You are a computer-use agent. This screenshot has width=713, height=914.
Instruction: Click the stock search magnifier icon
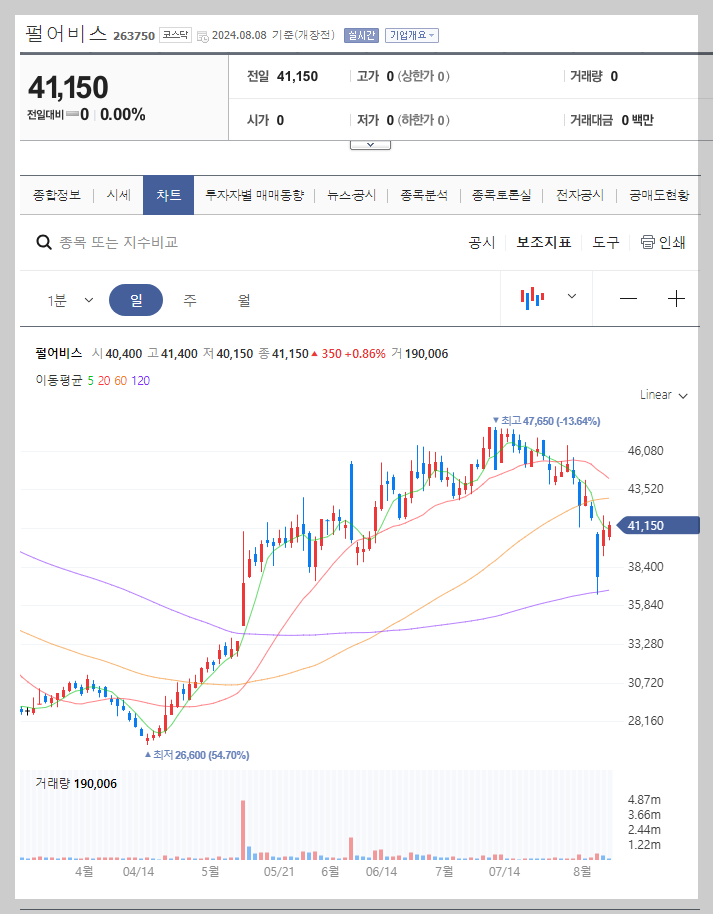(x=44, y=242)
